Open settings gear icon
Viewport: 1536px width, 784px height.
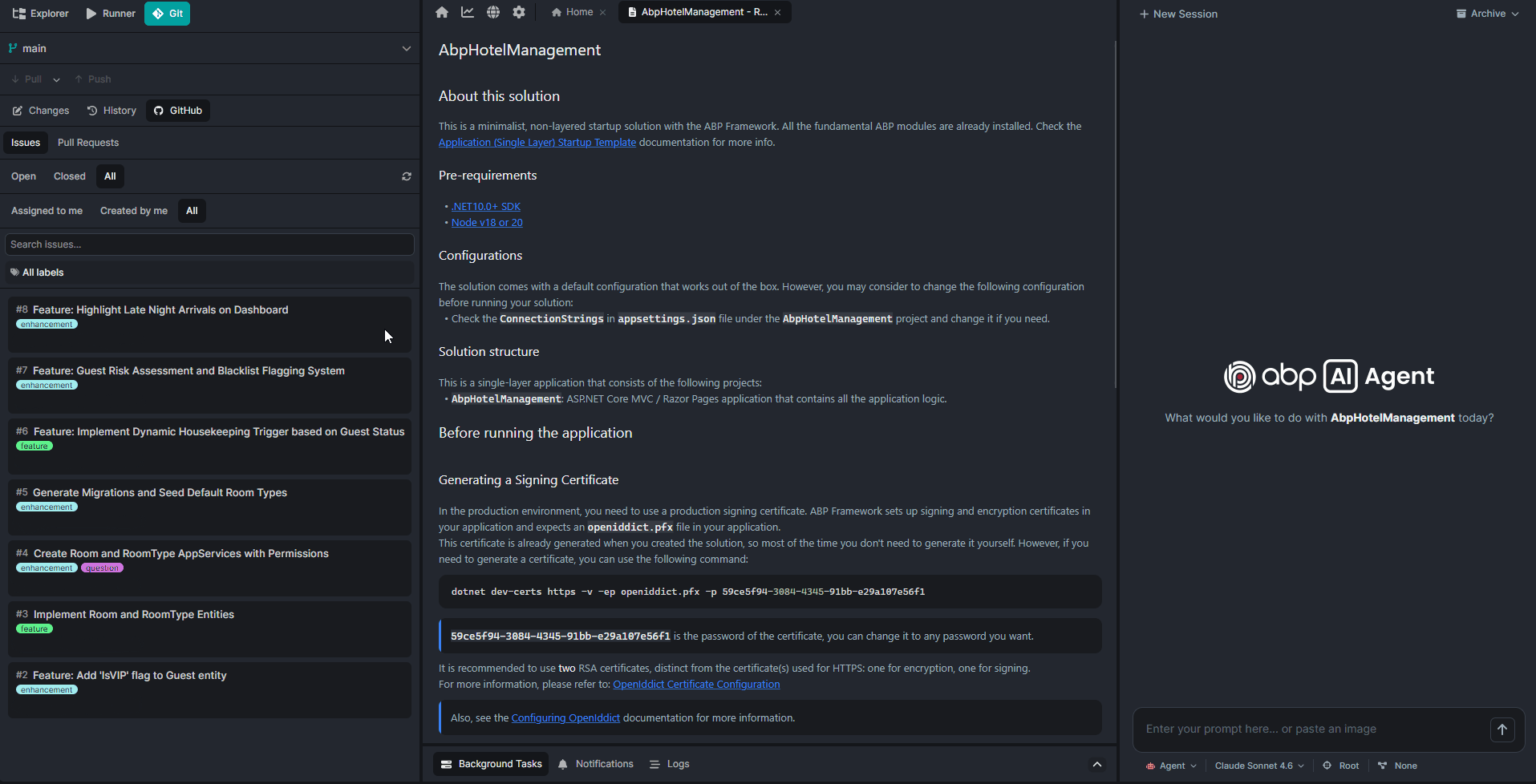point(519,12)
